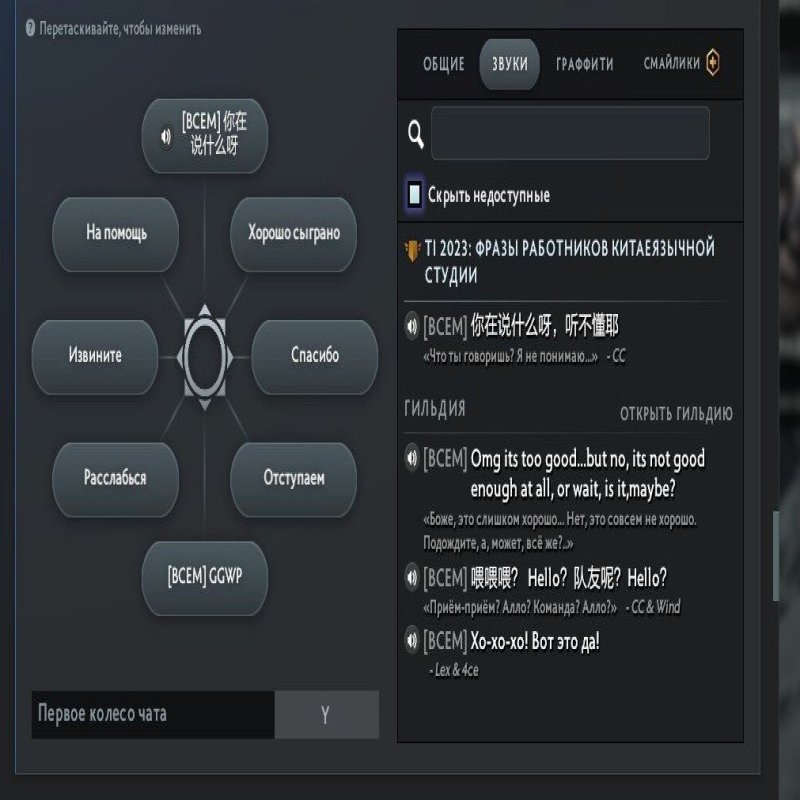The height and width of the screenshot is (800, 800).
Task: Switch to the Общие tab
Action: pos(443,64)
